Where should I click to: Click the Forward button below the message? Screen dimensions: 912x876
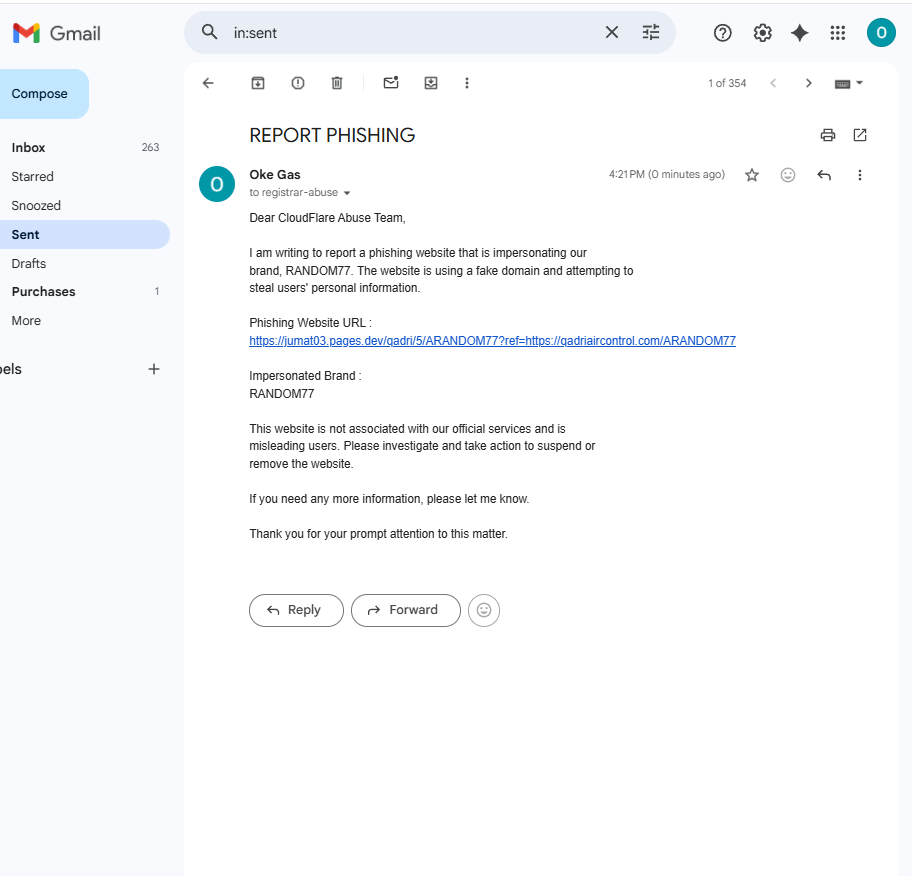pos(405,610)
